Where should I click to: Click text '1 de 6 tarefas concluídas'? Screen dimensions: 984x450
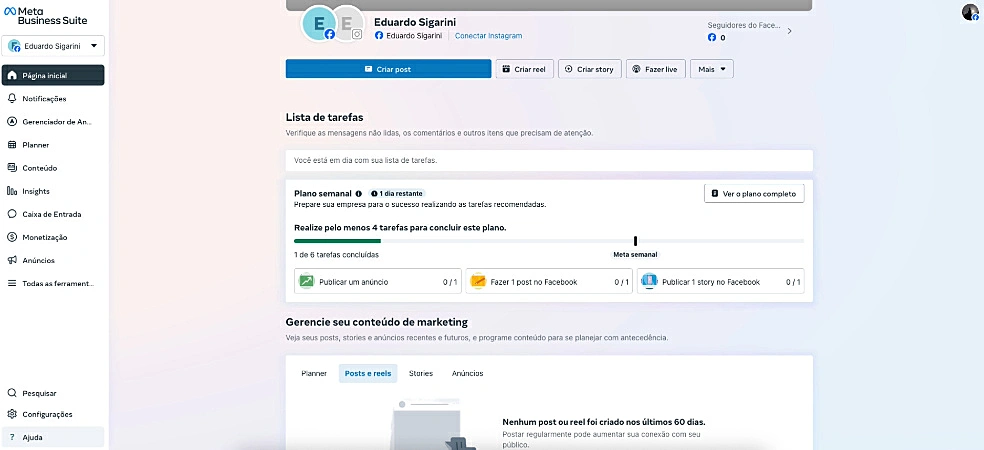point(336,255)
